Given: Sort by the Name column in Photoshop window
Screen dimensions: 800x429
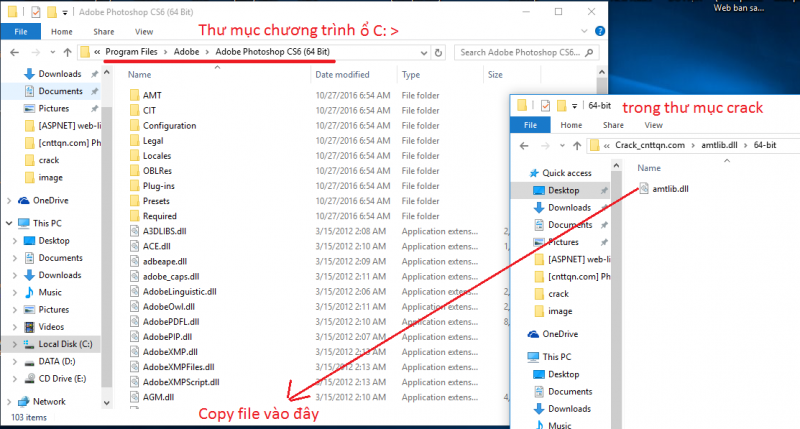Looking at the screenshot, I should point(139,74).
